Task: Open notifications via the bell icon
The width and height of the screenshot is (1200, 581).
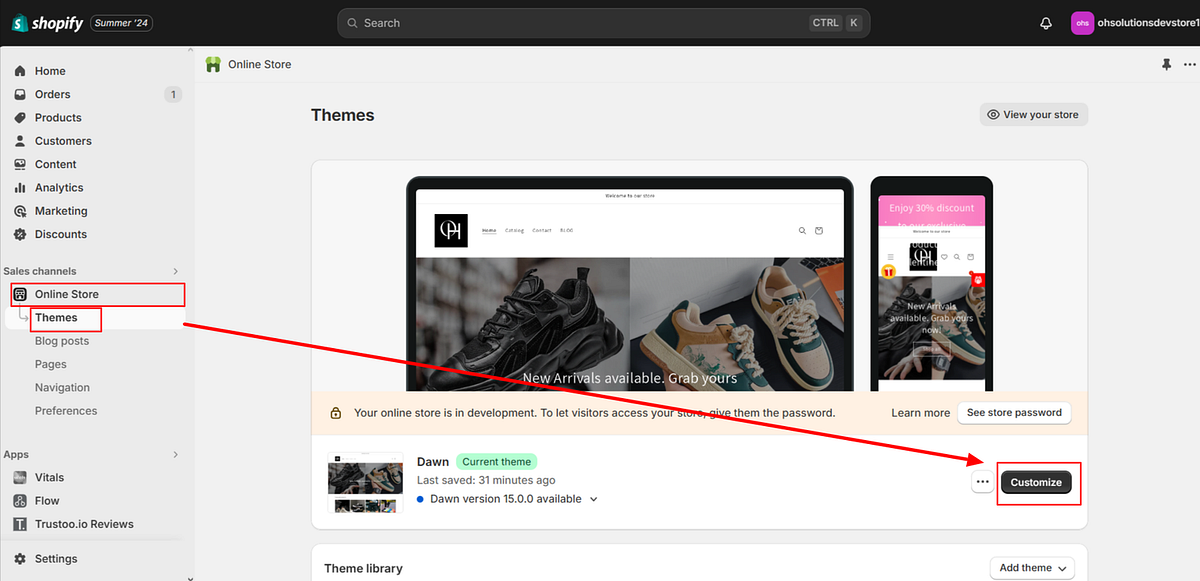Action: (x=1045, y=22)
